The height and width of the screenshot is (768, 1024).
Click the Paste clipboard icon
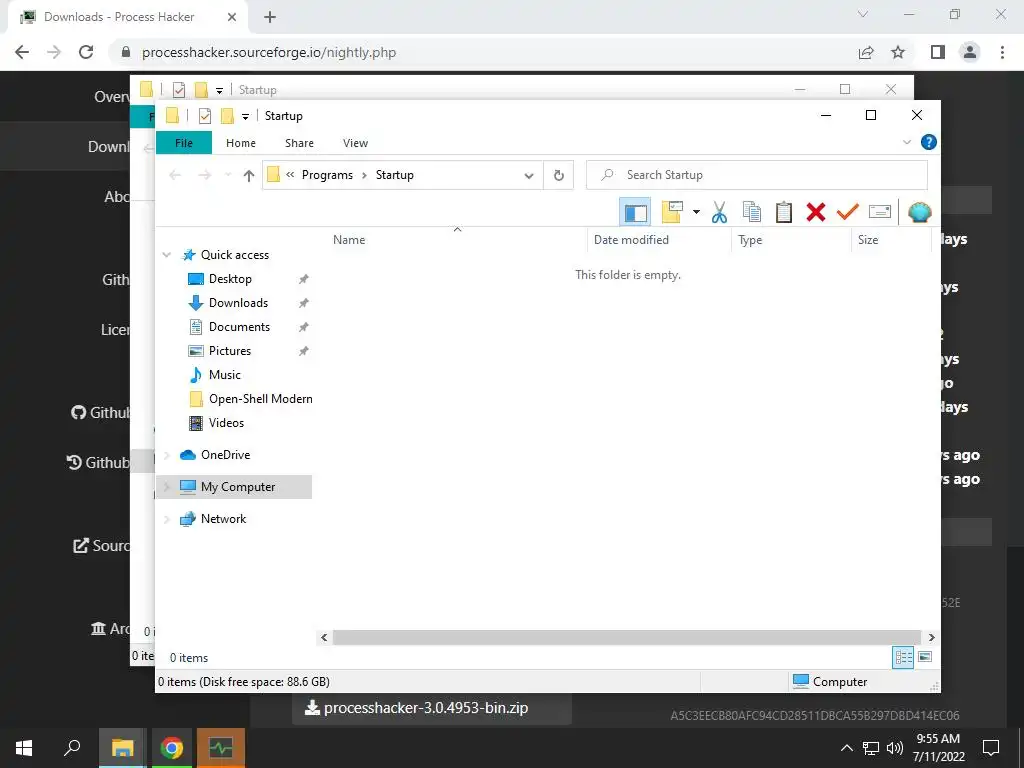click(x=784, y=212)
